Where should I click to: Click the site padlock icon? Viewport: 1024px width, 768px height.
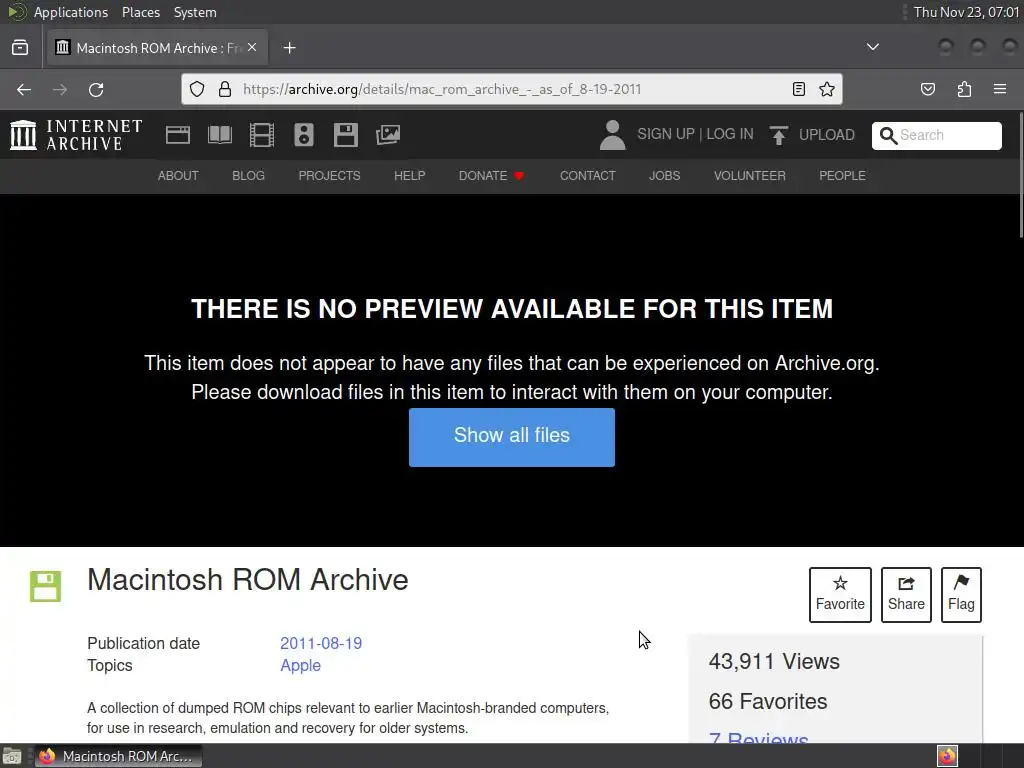coord(225,89)
